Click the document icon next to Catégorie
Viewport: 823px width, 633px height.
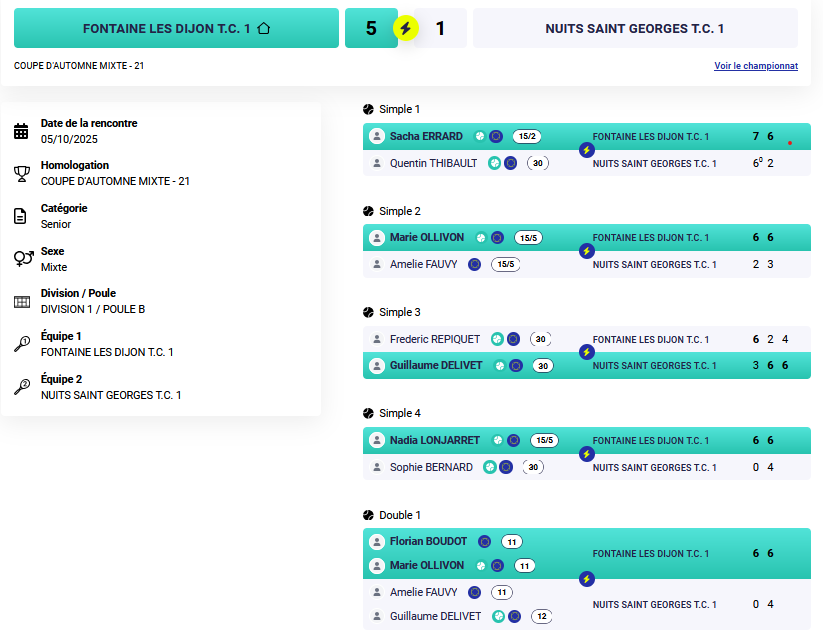[x=21, y=216]
